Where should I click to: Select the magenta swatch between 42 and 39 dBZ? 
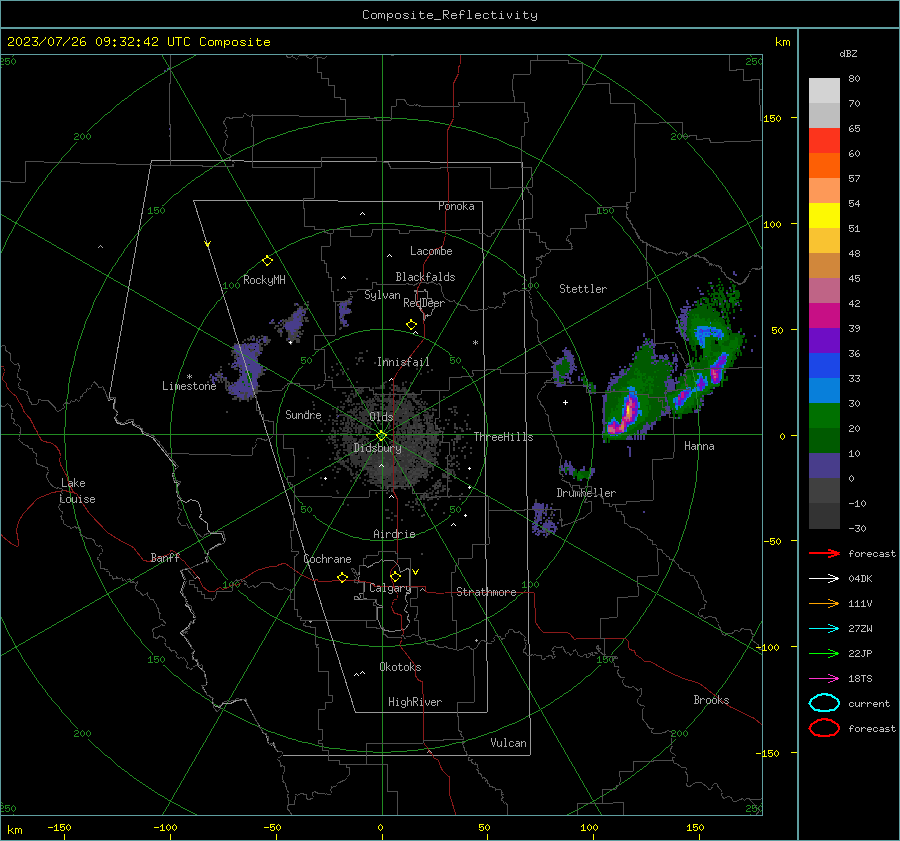point(824,316)
